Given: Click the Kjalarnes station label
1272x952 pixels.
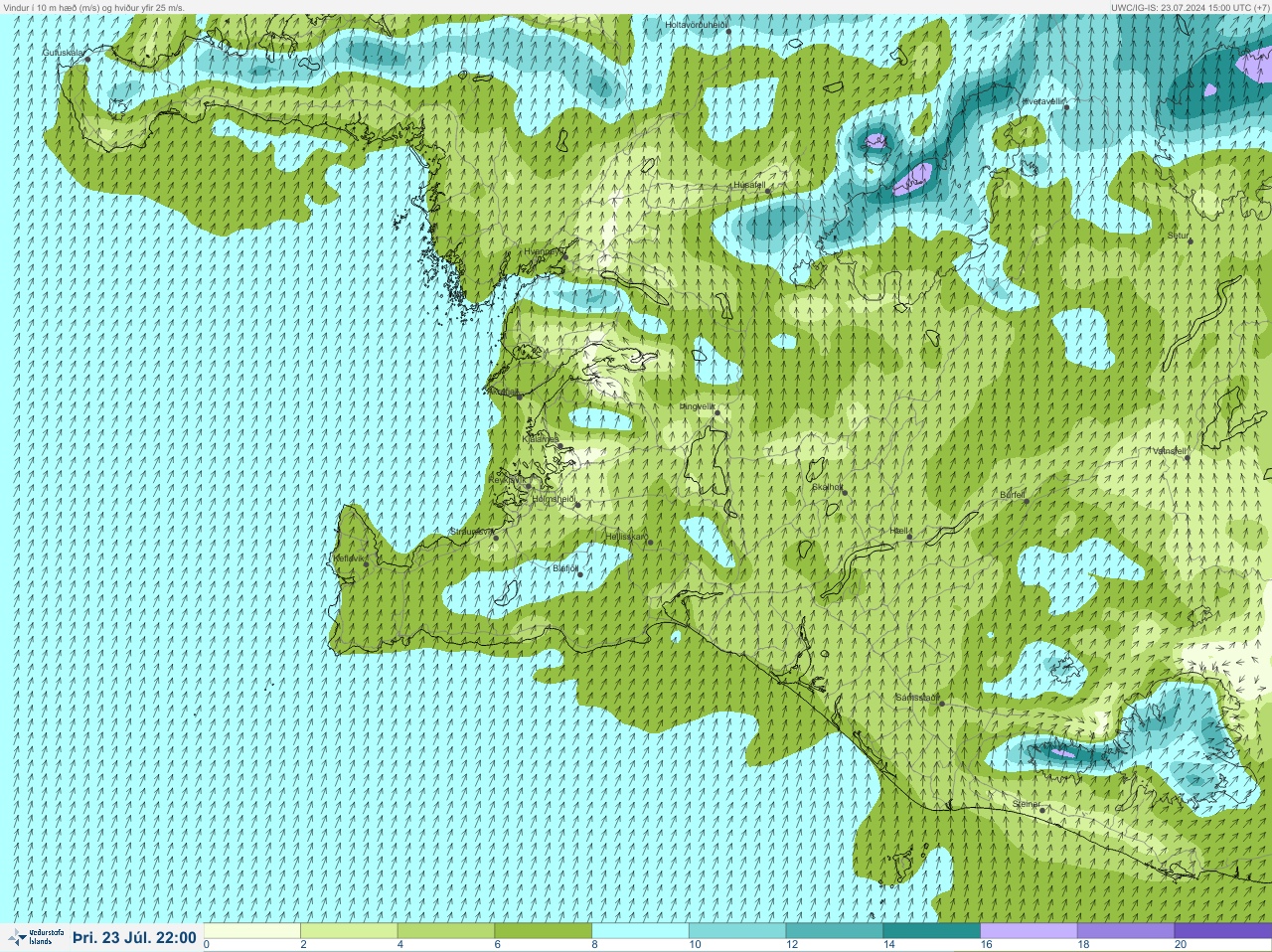Looking at the screenshot, I should point(540,438).
